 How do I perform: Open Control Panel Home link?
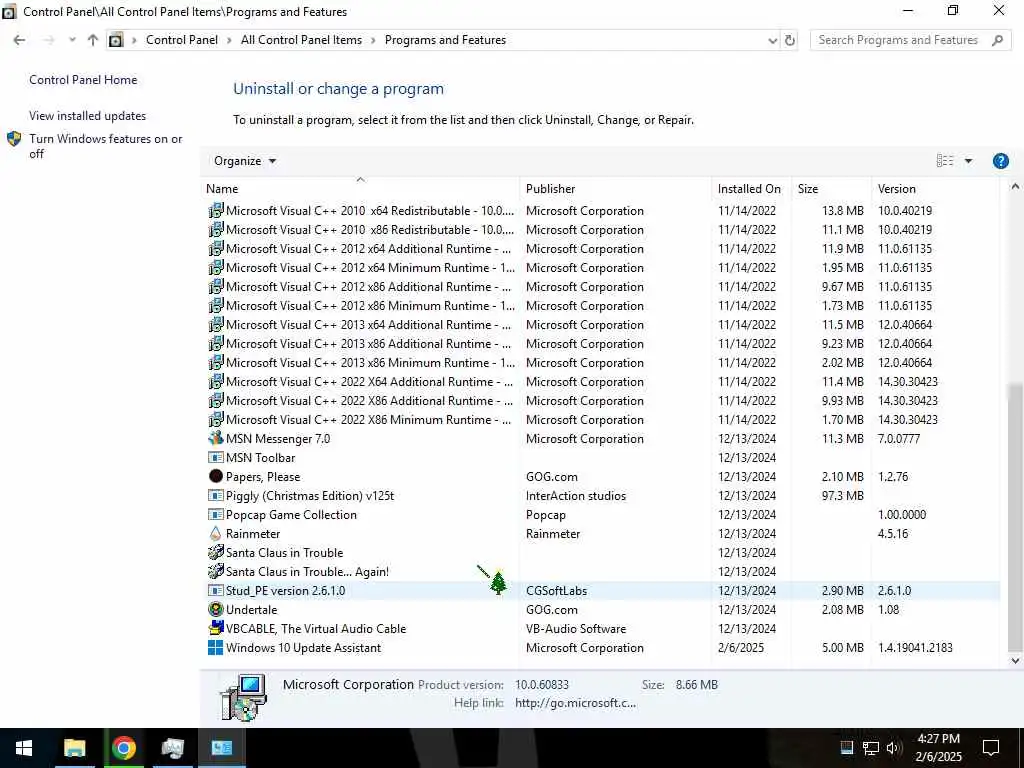coord(83,80)
